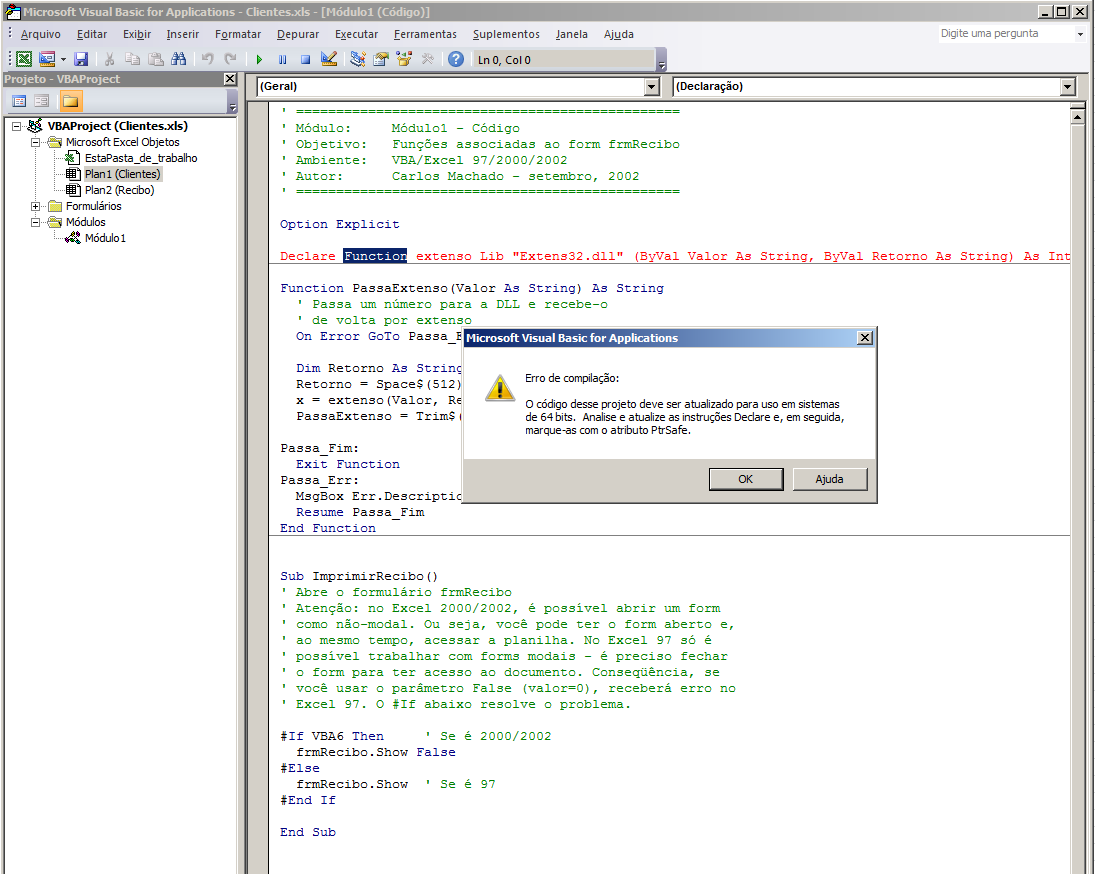Toggle Folders view in Project panel
The image size is (1095, 874).
pyautogui.click(x=71, y=101)
